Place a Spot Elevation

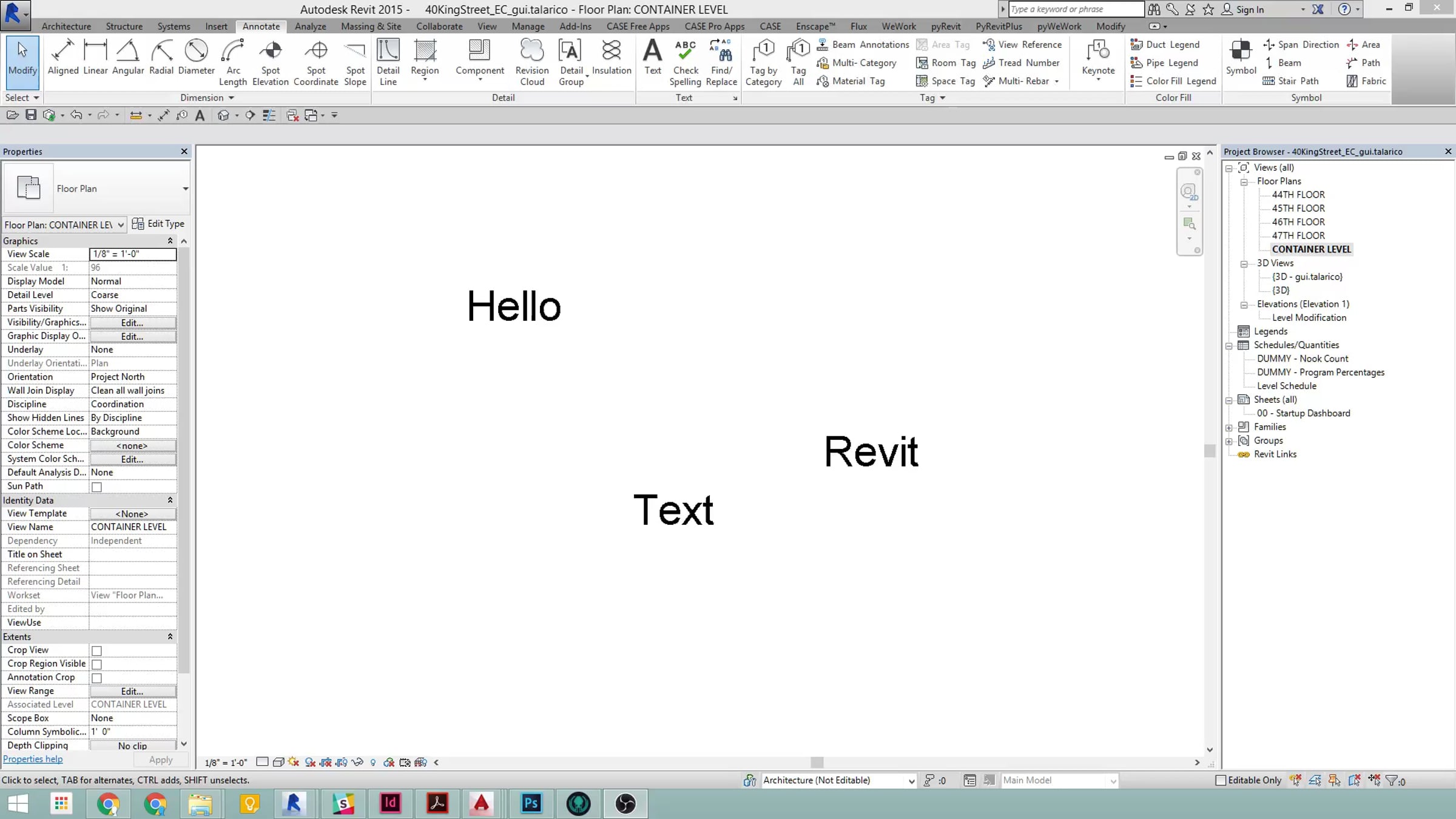coord(271,62)
